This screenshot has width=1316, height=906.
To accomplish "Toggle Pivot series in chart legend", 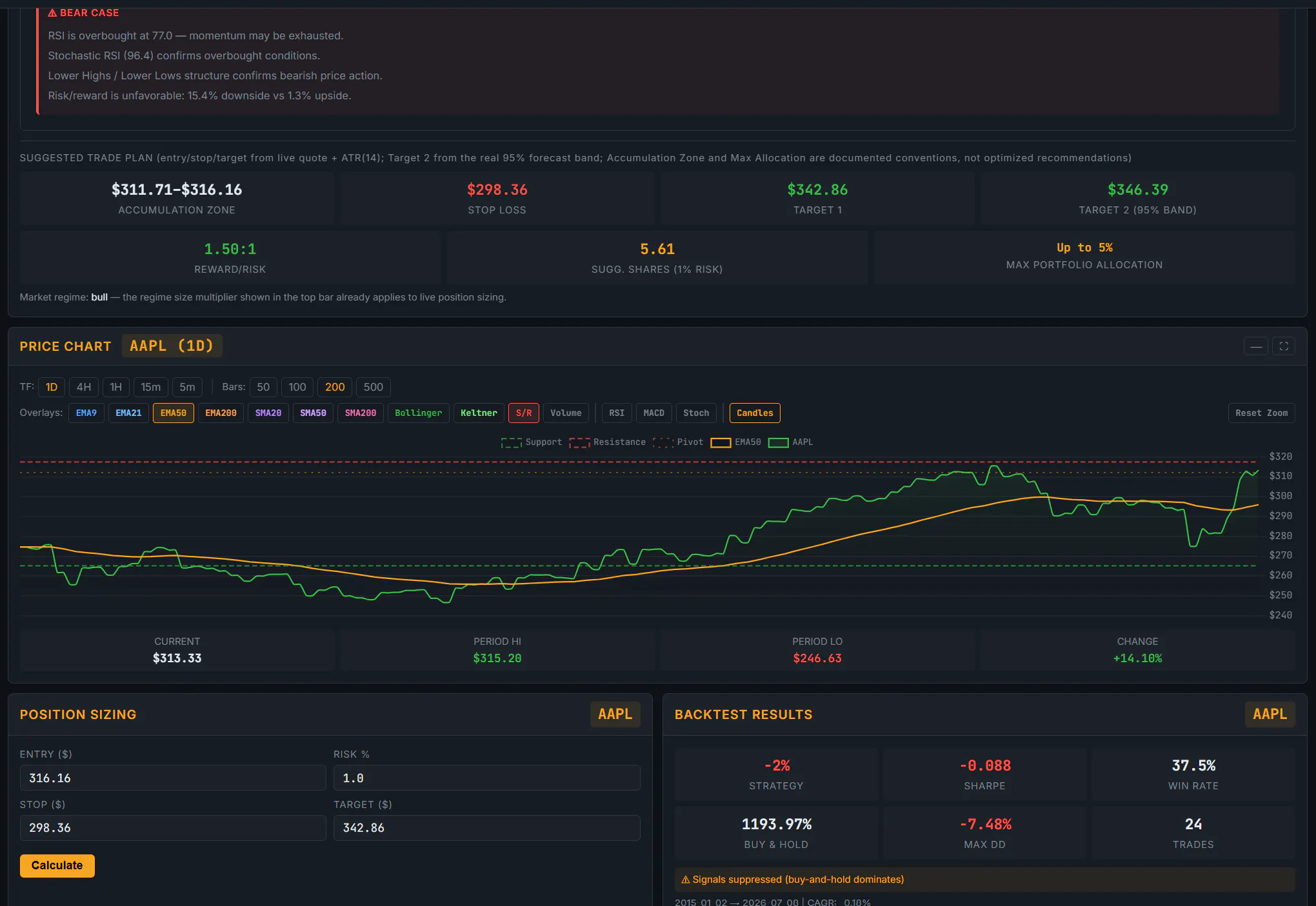I will (x=678, y=442).
